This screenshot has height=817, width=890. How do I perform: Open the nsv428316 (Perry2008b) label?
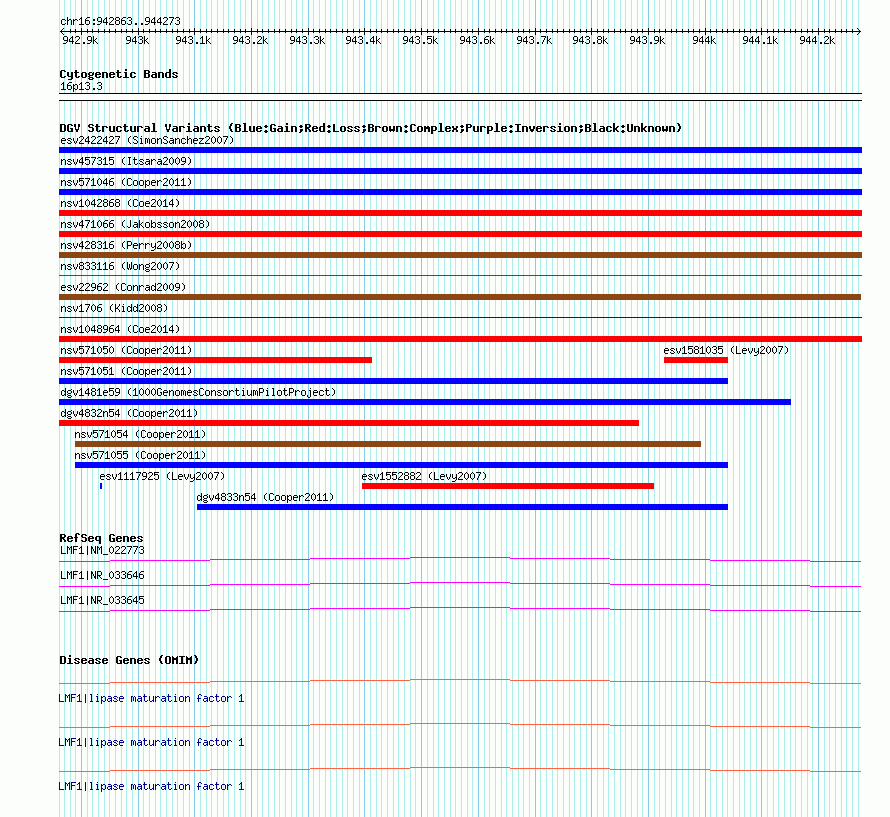tap(126, 245)
